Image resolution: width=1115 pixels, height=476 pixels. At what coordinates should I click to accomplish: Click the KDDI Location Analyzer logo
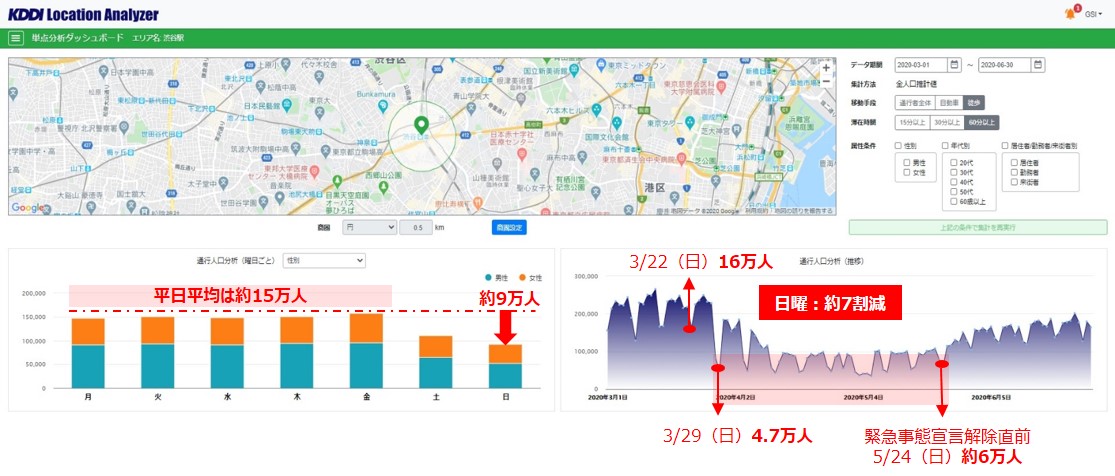(x=83, y=14)
